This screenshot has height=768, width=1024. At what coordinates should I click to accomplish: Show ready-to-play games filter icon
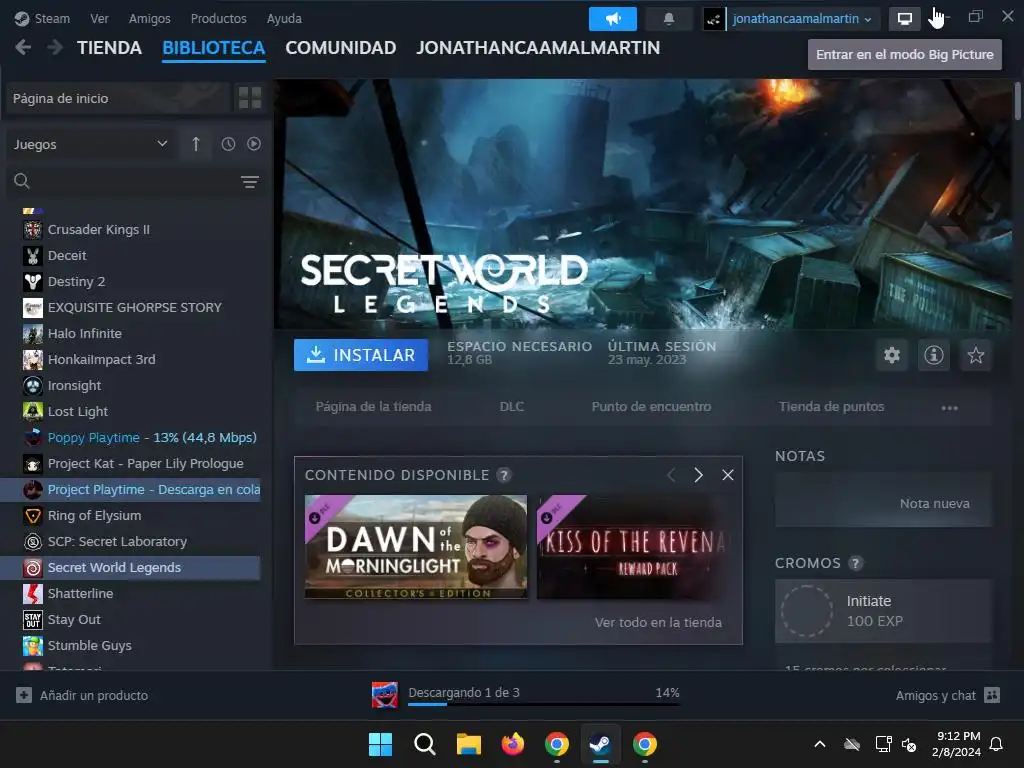point(254,144)
